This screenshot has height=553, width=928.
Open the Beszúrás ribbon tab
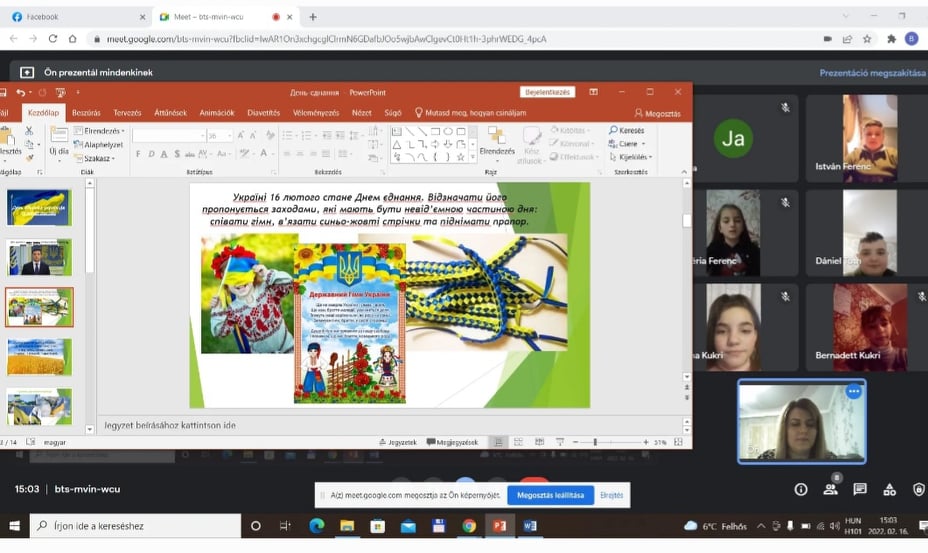click(x=86, y=113)
